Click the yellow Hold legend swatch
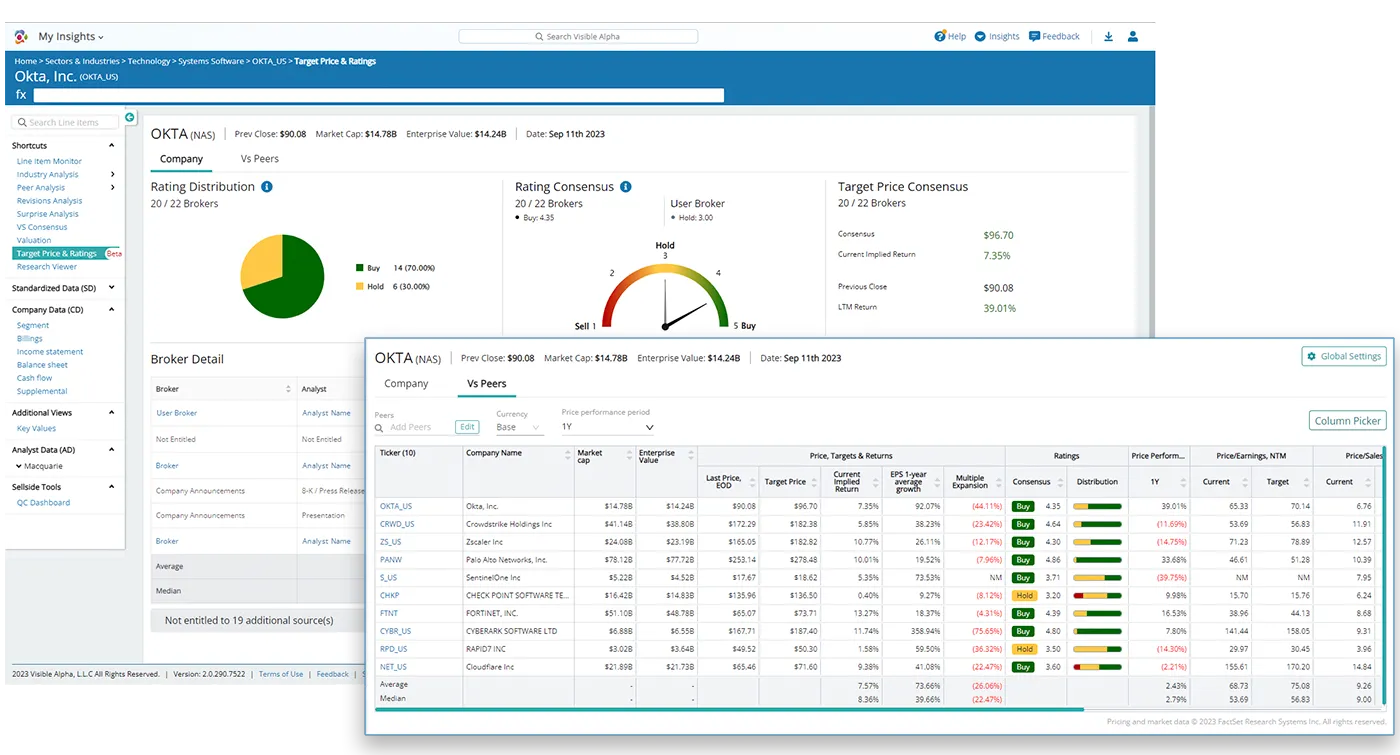Viewport: 1400px width, 755px height. (x=360, y=287)
